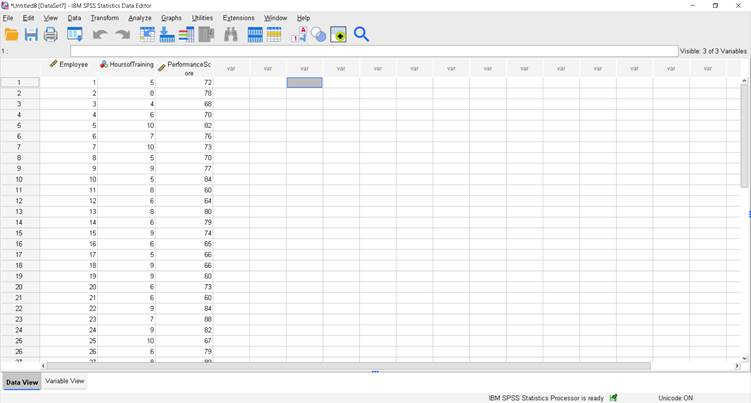Toggle the Value Labels toolbar icon
The height and width of the screenshot is (403, 751).
(x=299, y=35)
